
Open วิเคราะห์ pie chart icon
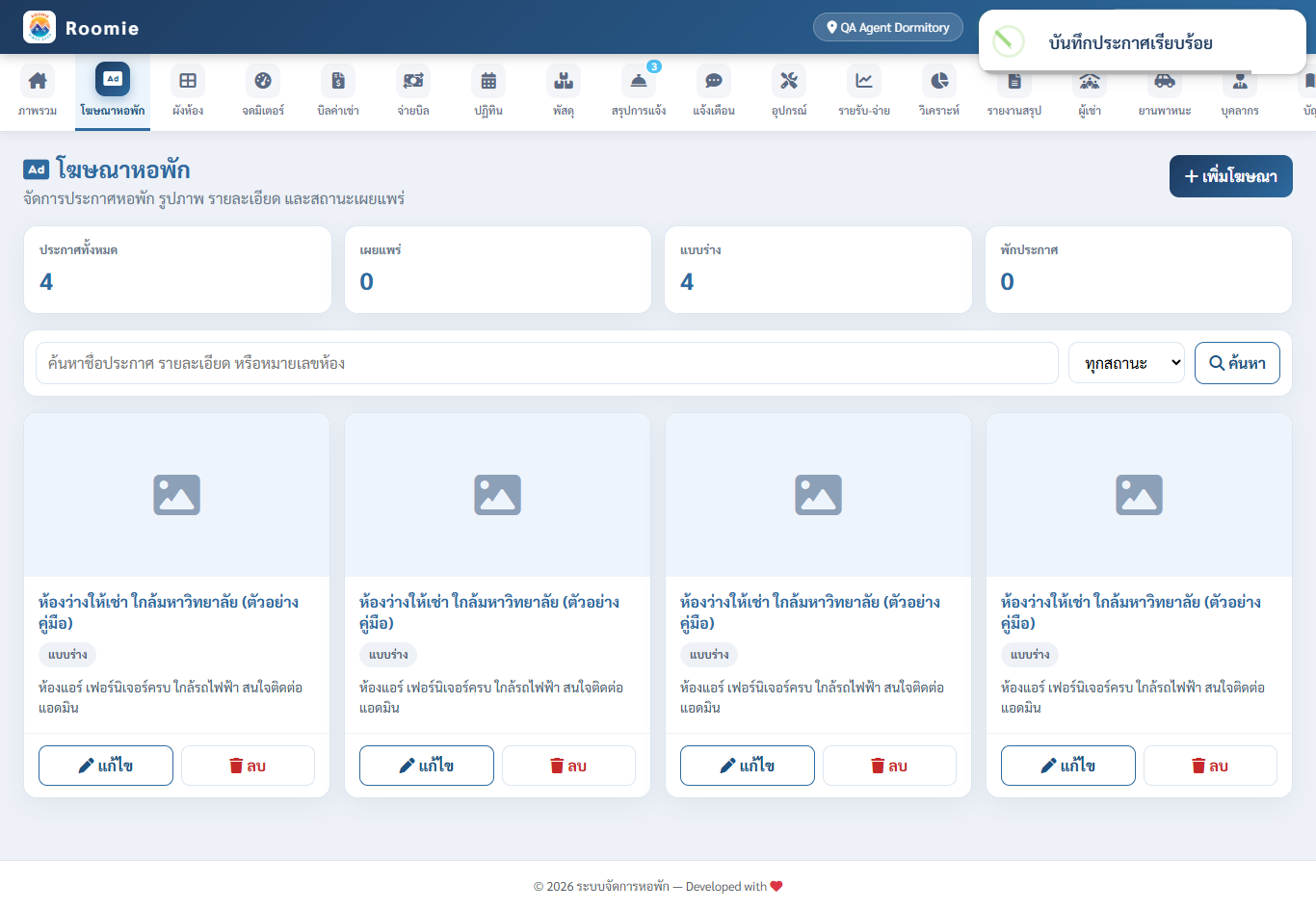tap(939, 81)
